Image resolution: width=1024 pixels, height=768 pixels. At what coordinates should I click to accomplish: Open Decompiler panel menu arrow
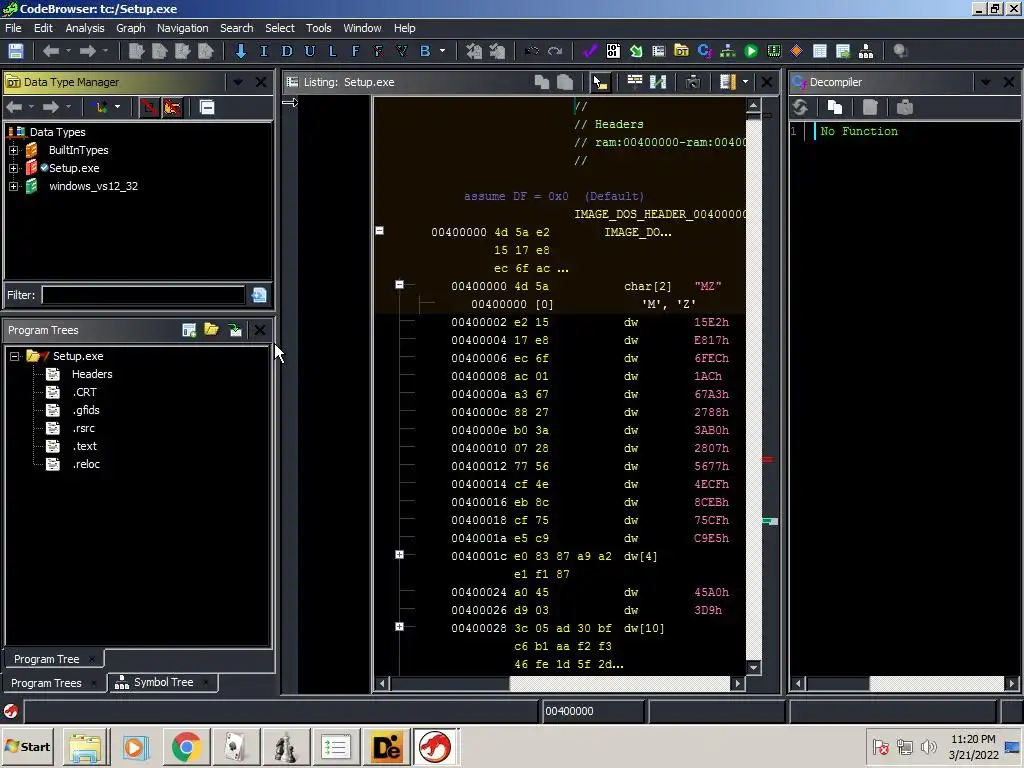pyautogui.click(x=985, y=82)
